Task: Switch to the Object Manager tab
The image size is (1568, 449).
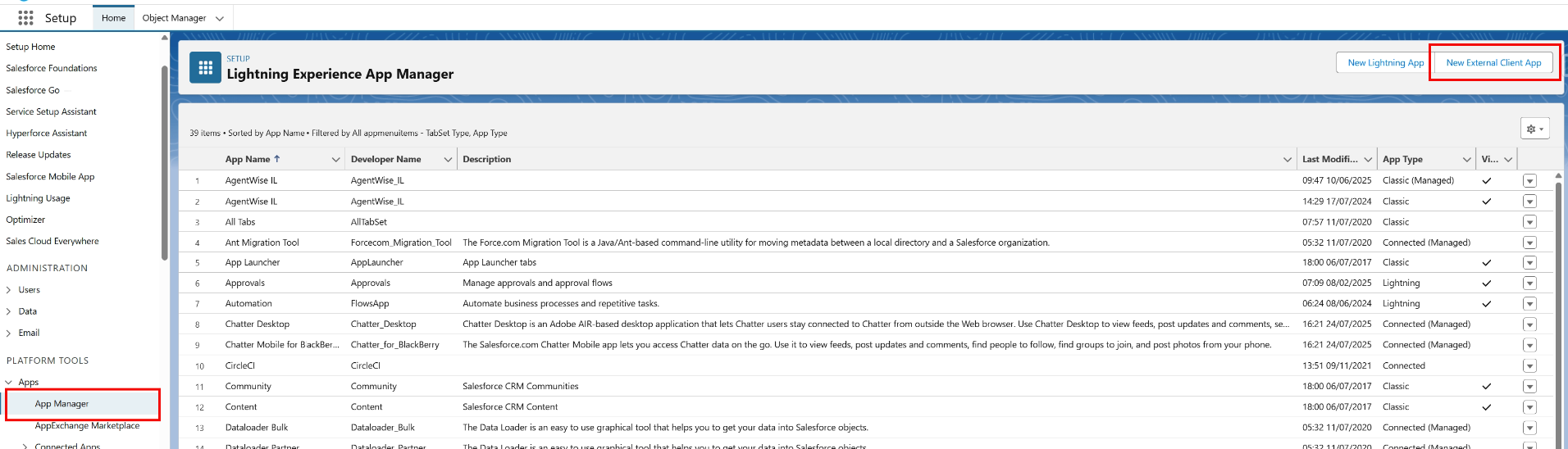Action: tap(174, 18)
